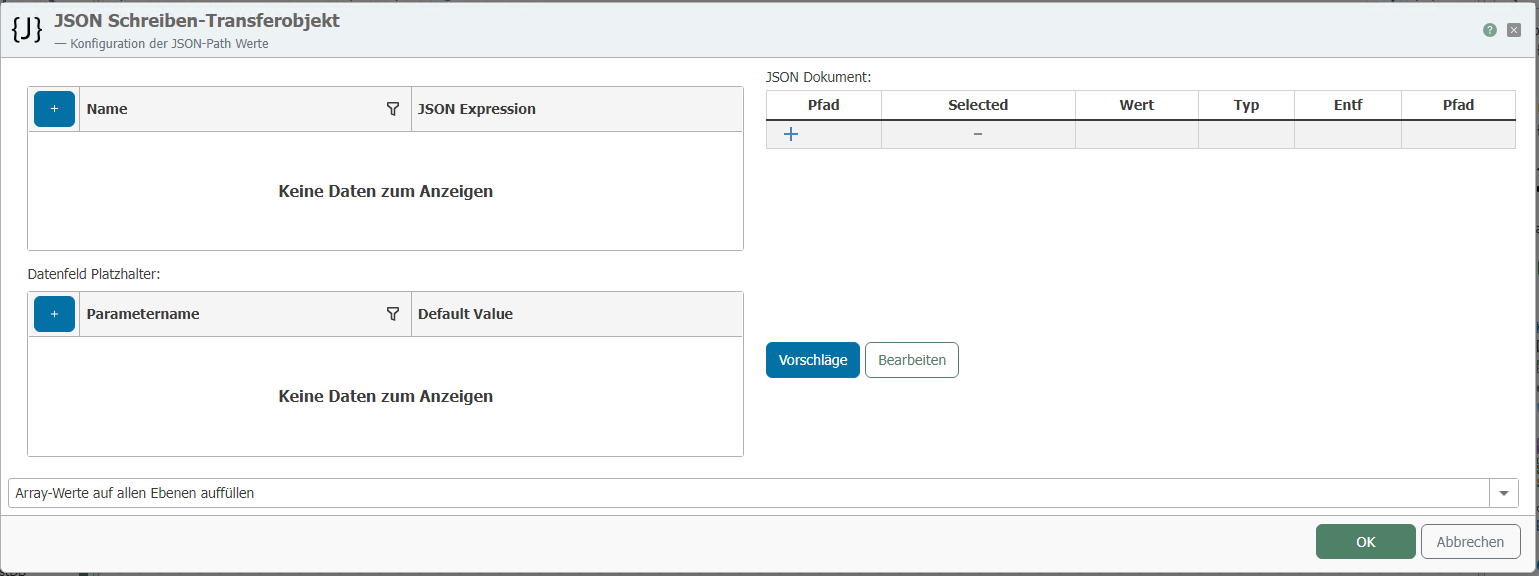The image size is (1539, 576).
Task: Click the Bearbeiten button
Action: click(x=911, y=359)
